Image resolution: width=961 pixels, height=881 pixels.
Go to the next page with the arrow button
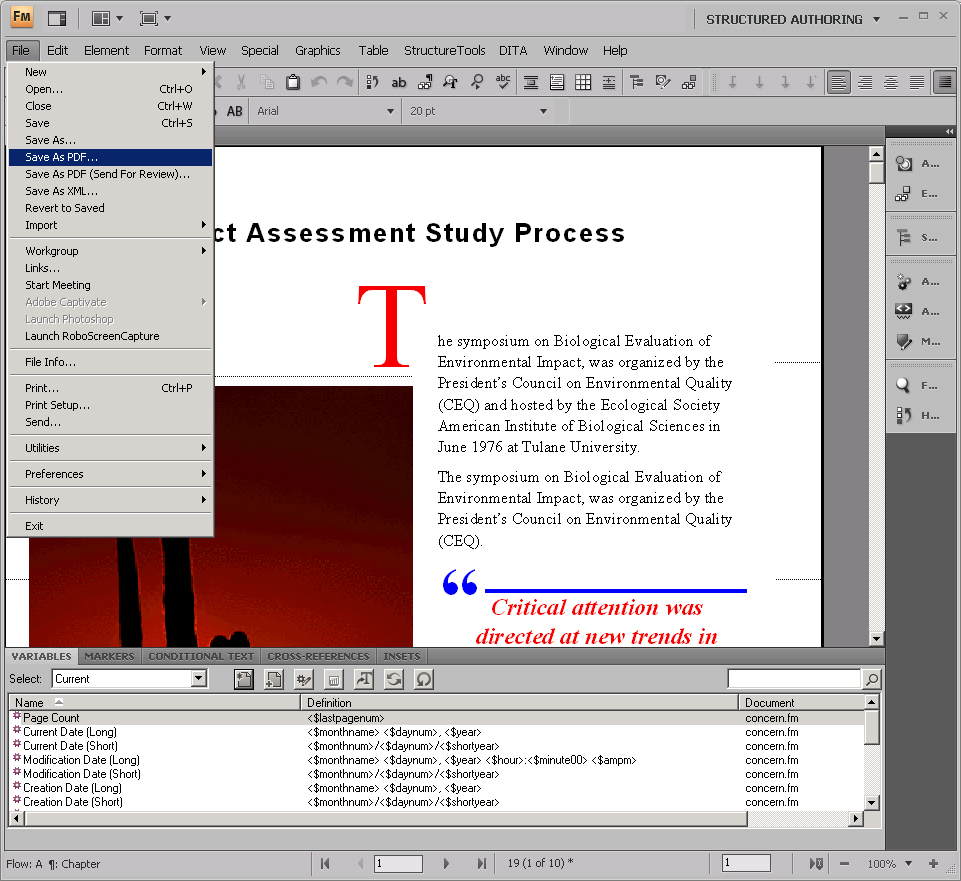point(446,863)
